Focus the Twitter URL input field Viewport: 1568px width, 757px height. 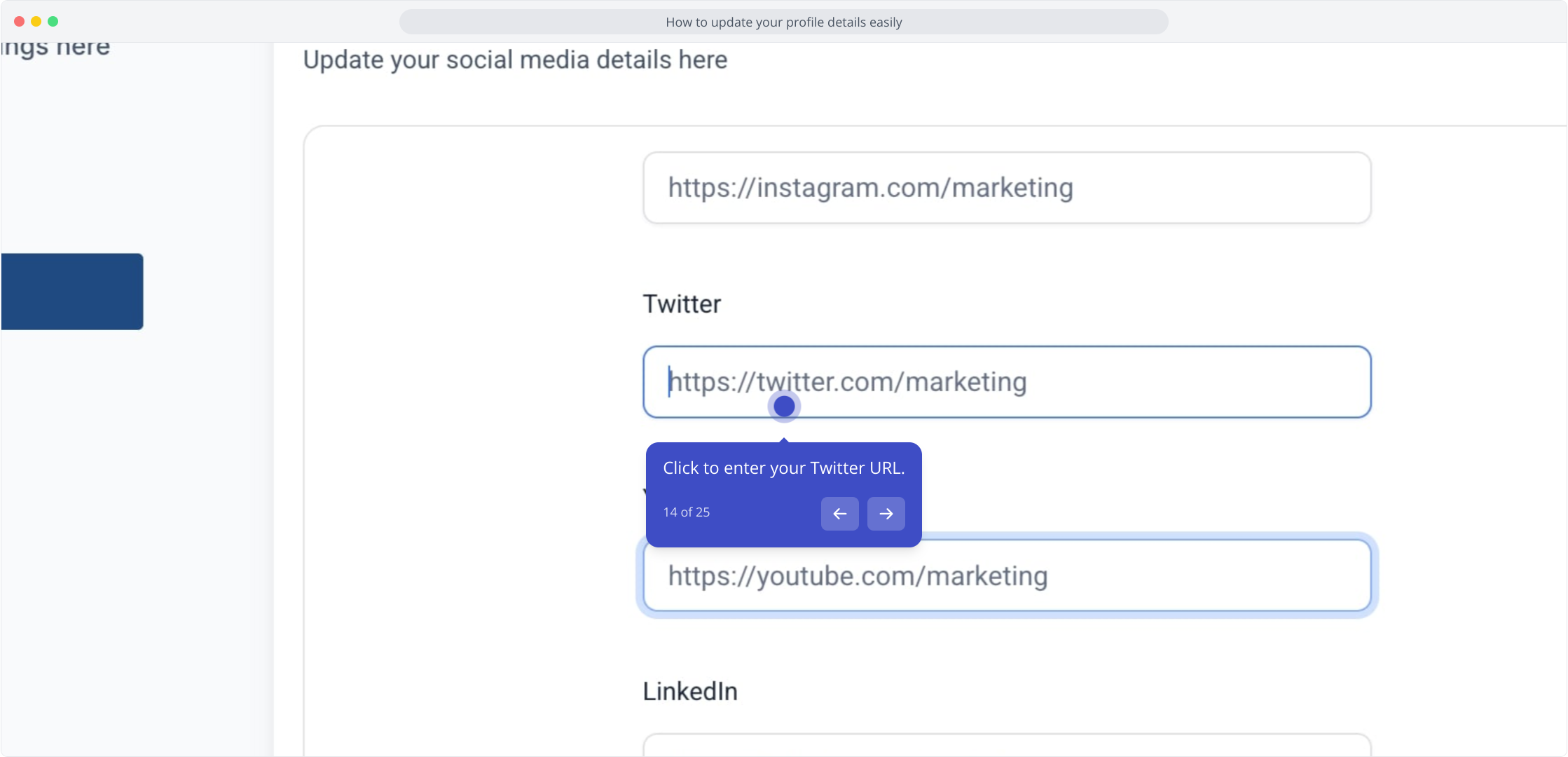click(x=1007, y=382)
